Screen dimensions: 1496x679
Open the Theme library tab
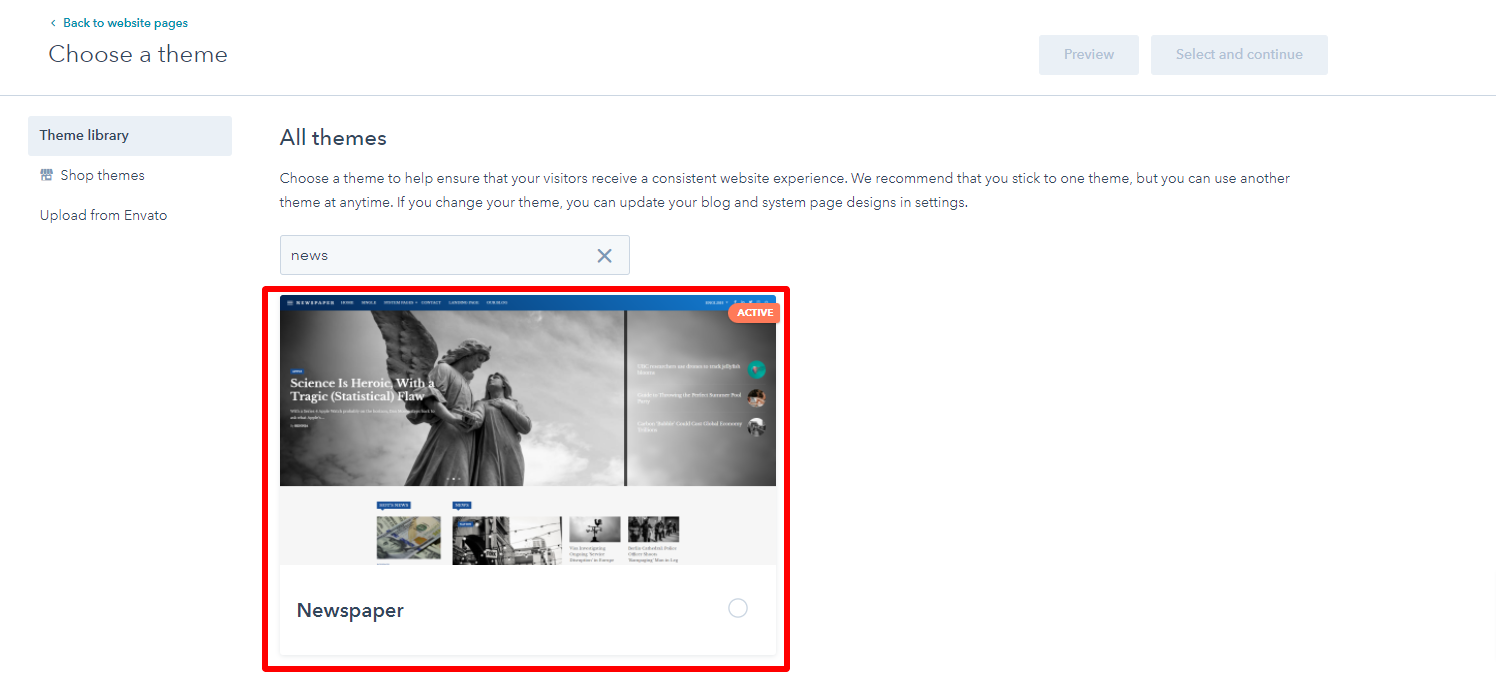tap(130, 136)
